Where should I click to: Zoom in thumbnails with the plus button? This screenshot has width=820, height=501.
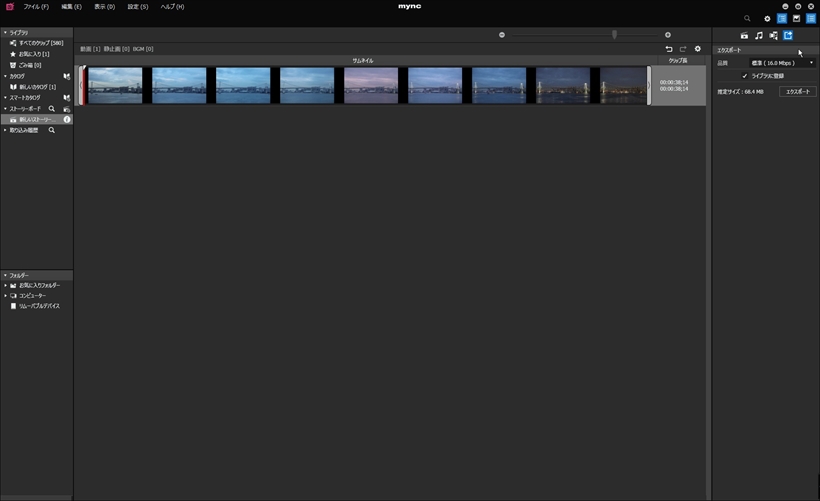point(668,35)
